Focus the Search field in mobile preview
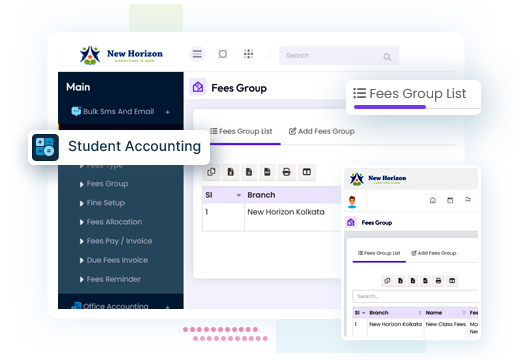 415,296
